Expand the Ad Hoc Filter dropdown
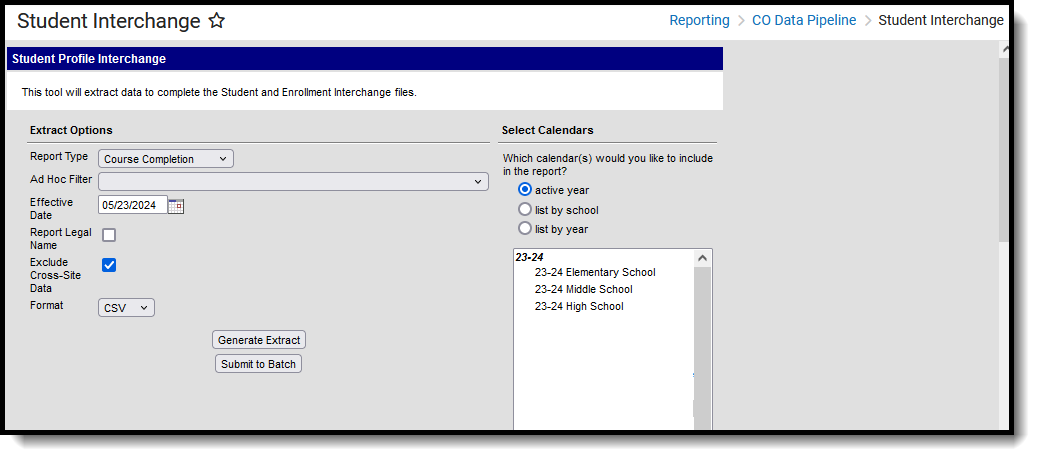1039x460 pixels. (293, 182)
